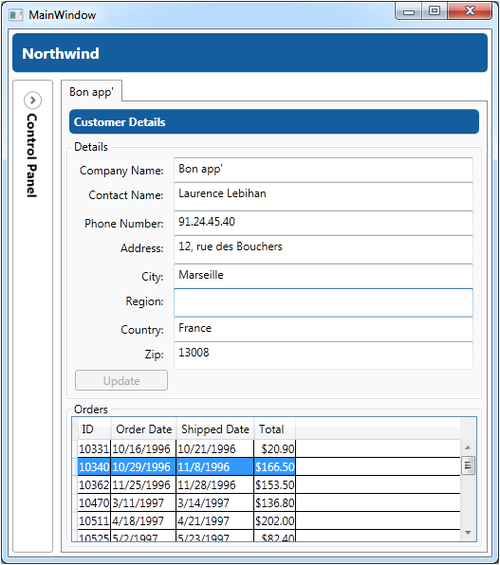The height and width of the screenshot is (565, 500).
Task: Focus the Contact Name text box
Action: (323, 196)
